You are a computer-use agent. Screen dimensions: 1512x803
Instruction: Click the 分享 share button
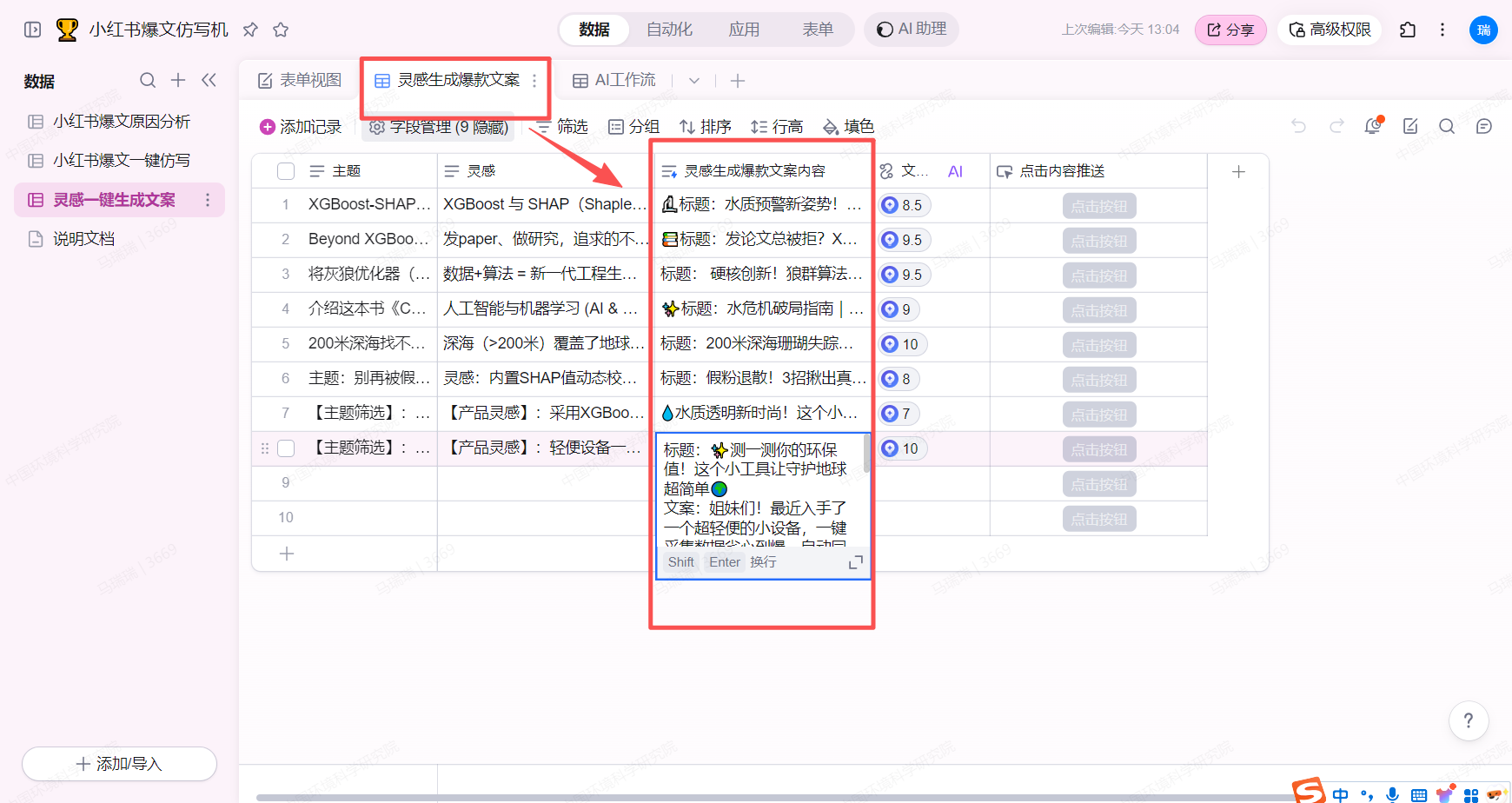(x=1230, y=30)
